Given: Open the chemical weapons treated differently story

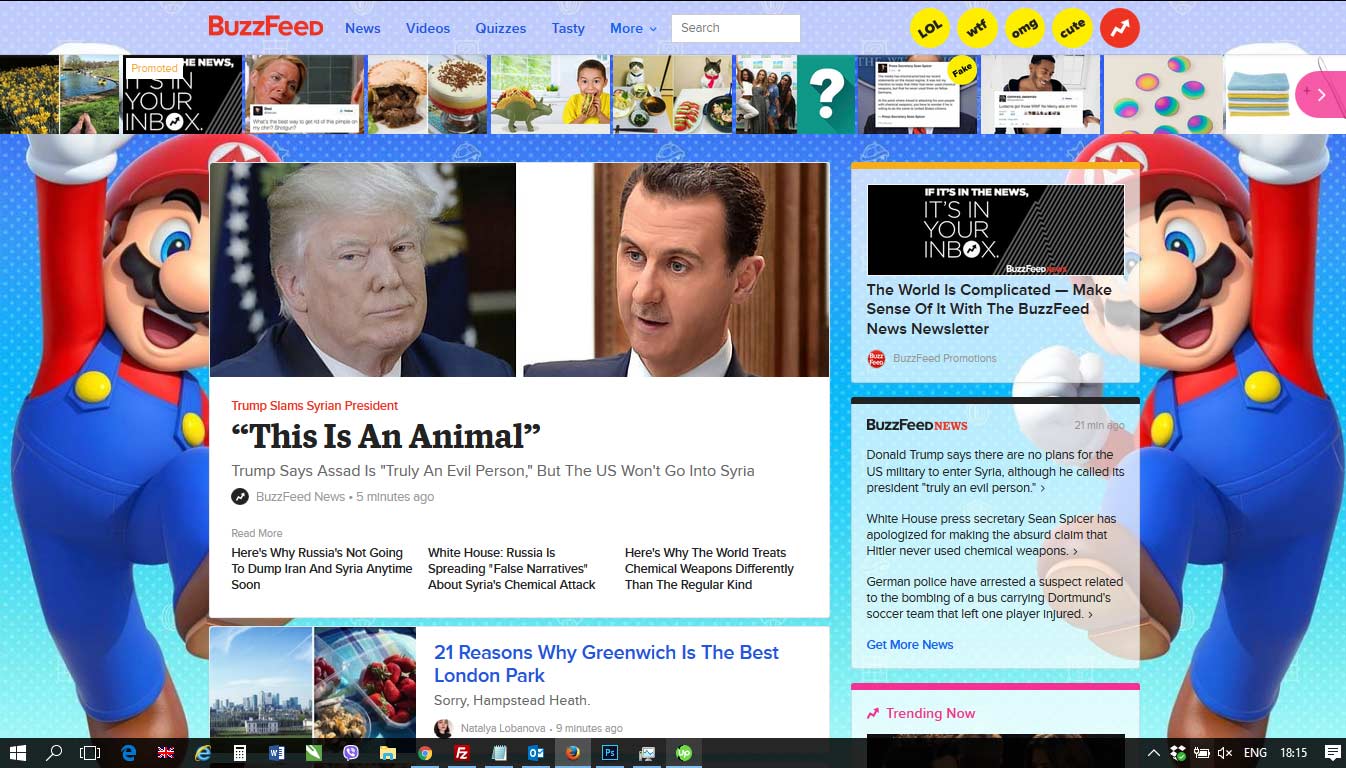Looking at the screenshot, I should 709,569.
